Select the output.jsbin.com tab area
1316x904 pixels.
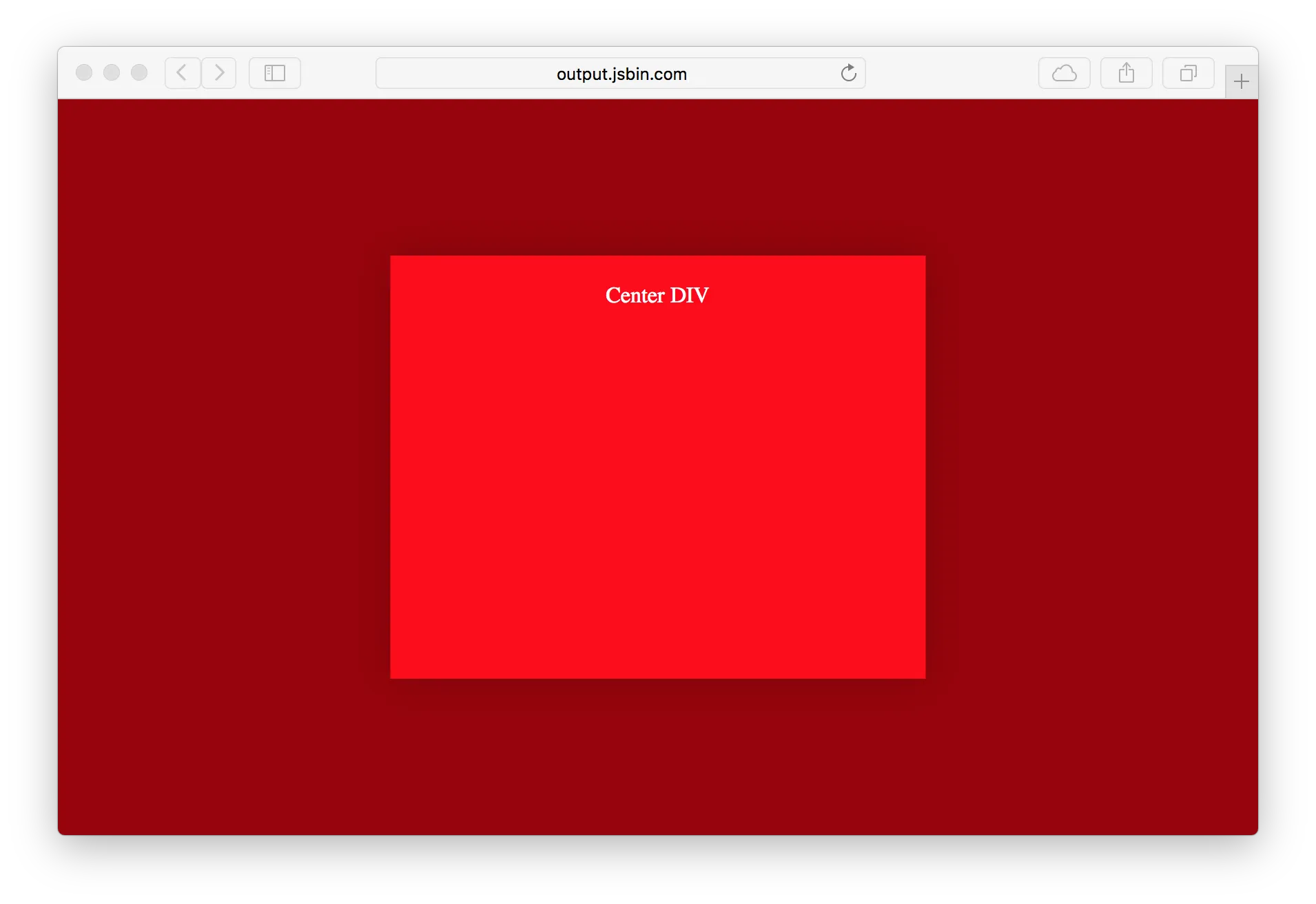pyautogui.click(x=620, y=73)
